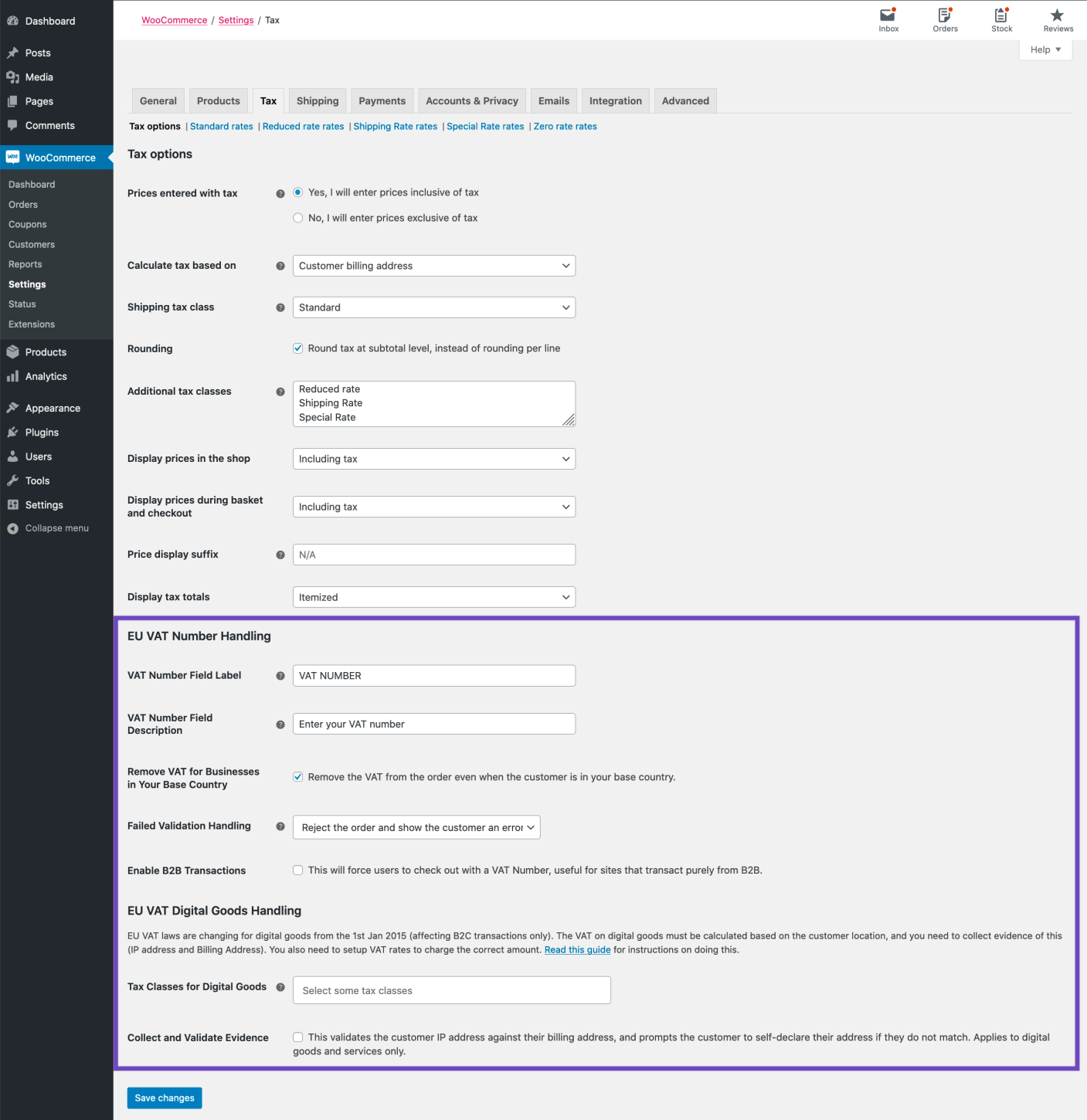The width and height of the screenshot is (1087, 1120).
Task: Open the Calculate tax based on dropdown
Action: (433, 266)
